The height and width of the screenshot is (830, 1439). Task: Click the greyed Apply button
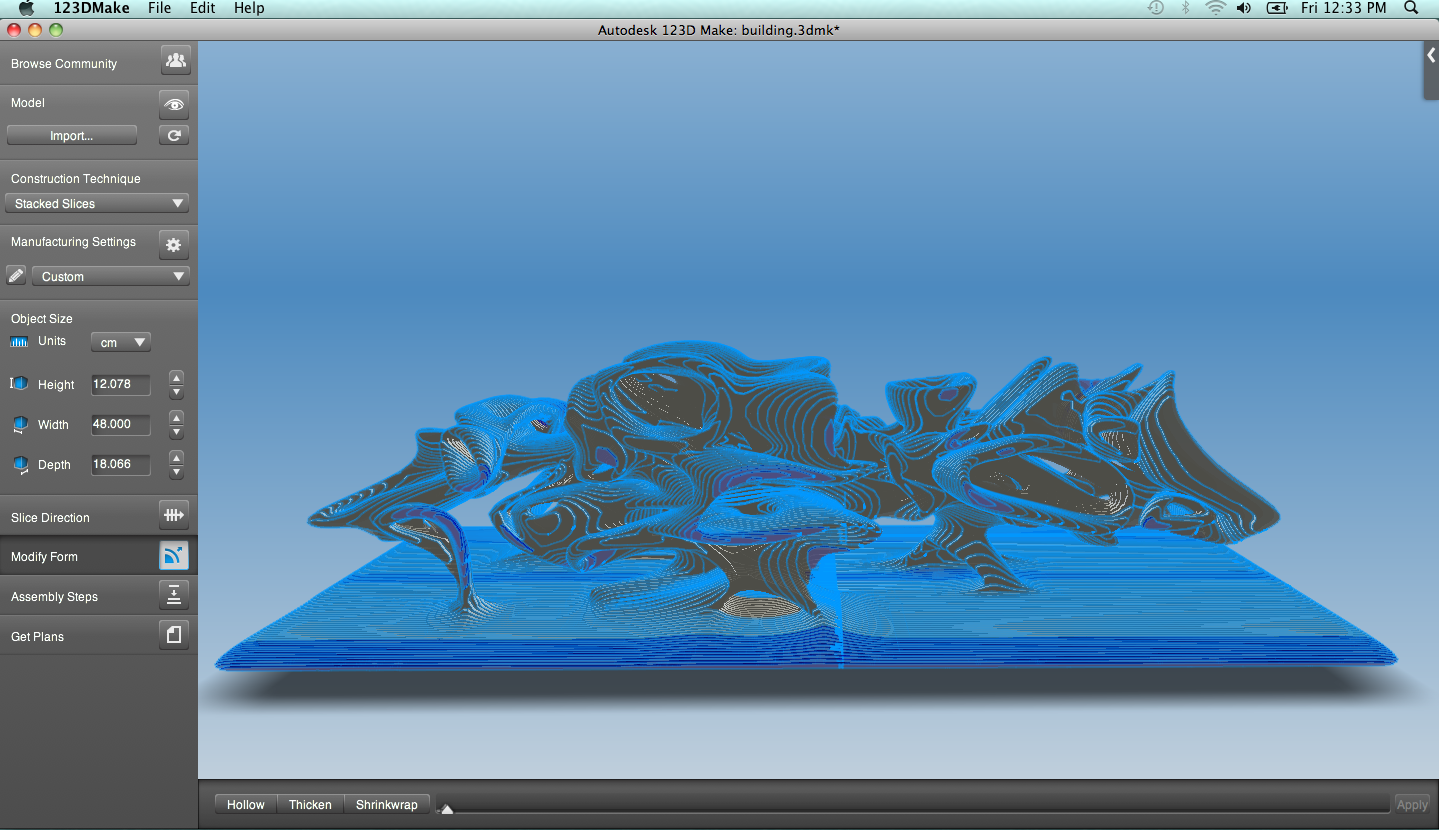pos(1412,805)
